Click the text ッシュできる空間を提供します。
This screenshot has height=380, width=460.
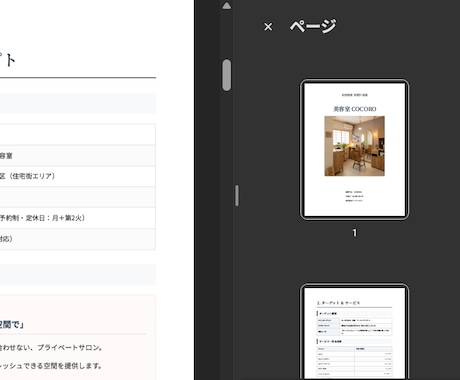coord(51,366)
